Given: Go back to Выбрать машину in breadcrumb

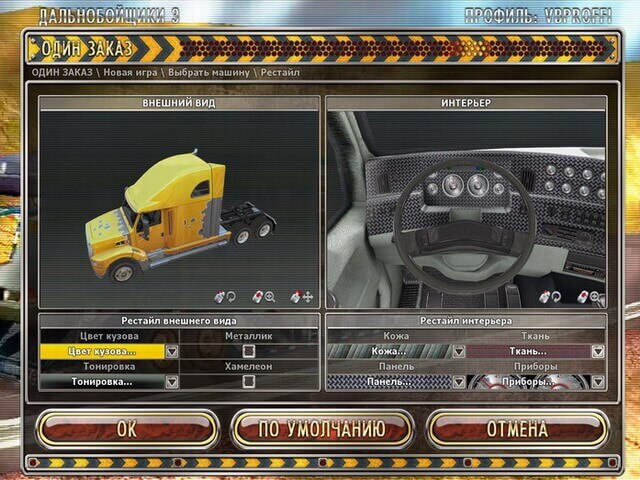Looking at the screenshot, I should 210,73.
